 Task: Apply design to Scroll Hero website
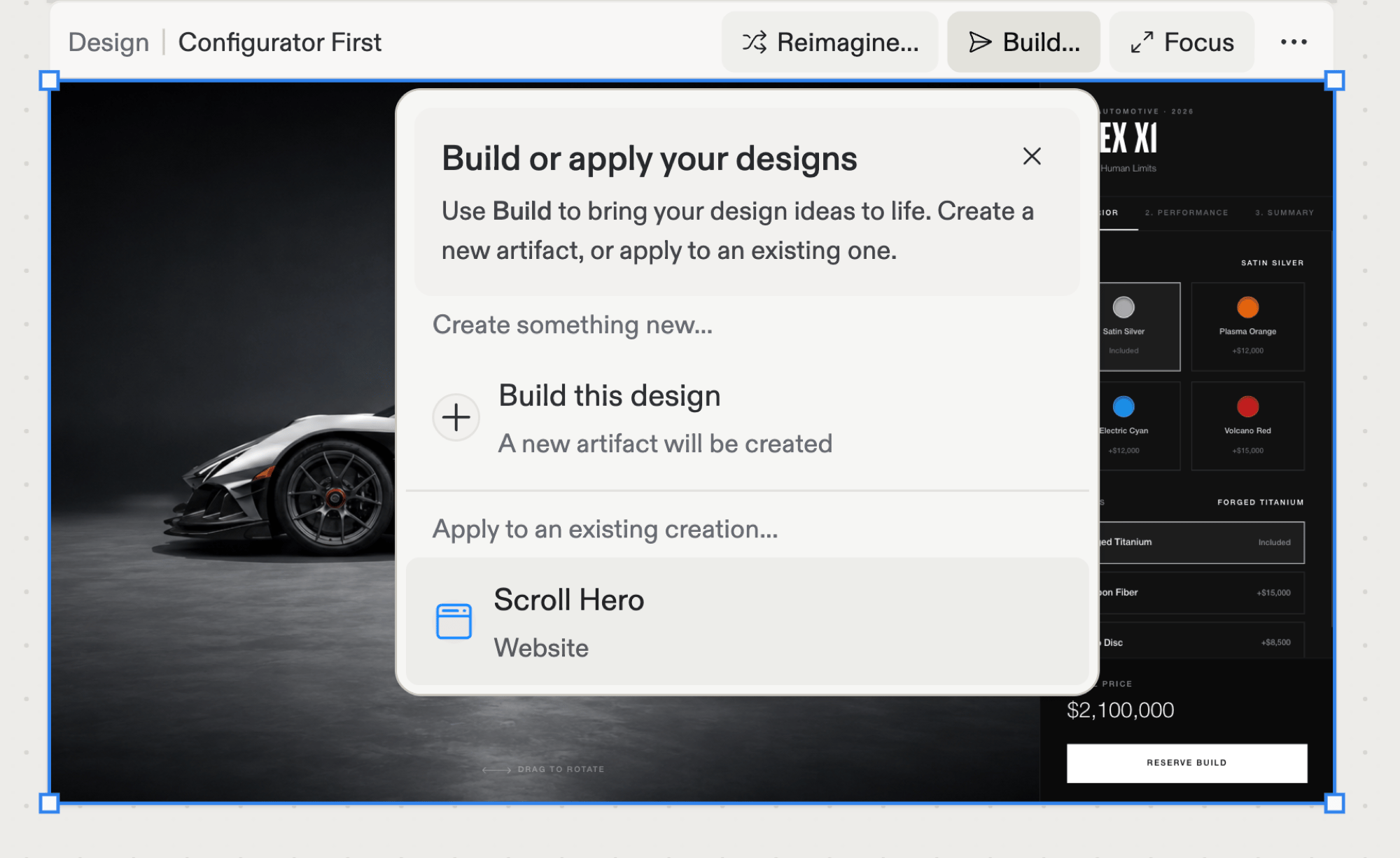(x=747, y=621)
